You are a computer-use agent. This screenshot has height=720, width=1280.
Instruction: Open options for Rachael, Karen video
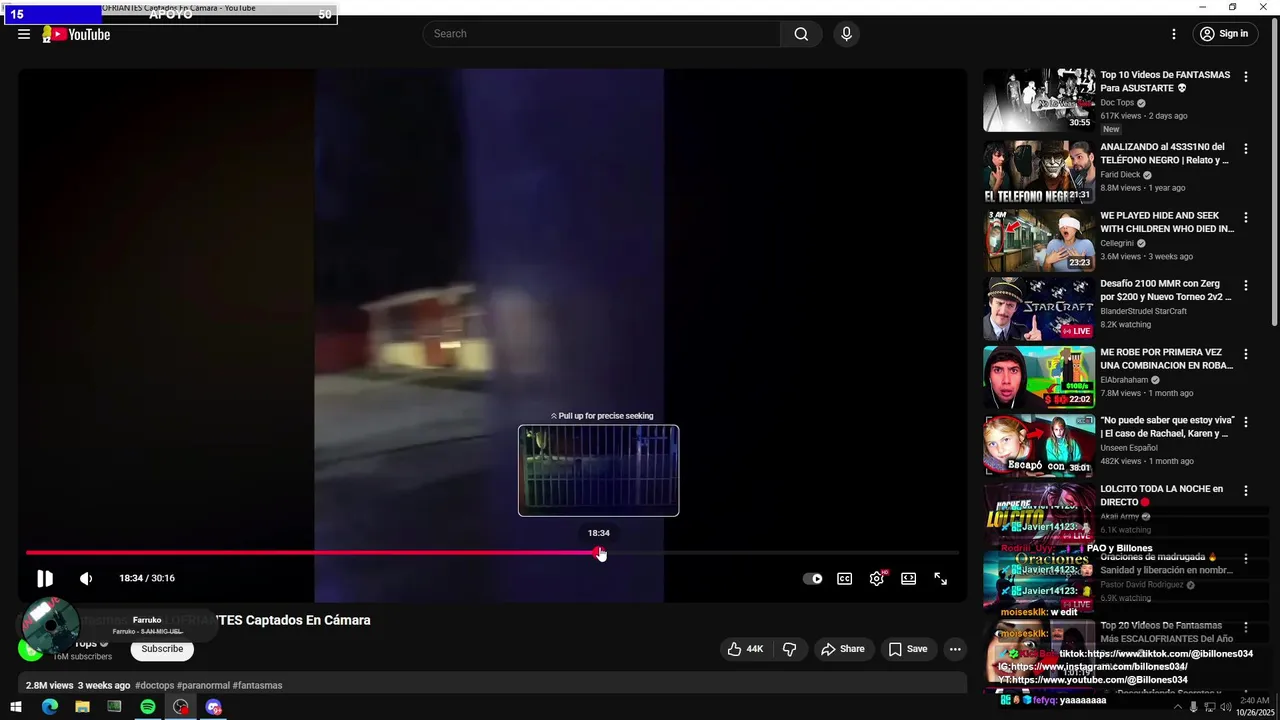pyautogui.click(x=1246, y=422)
